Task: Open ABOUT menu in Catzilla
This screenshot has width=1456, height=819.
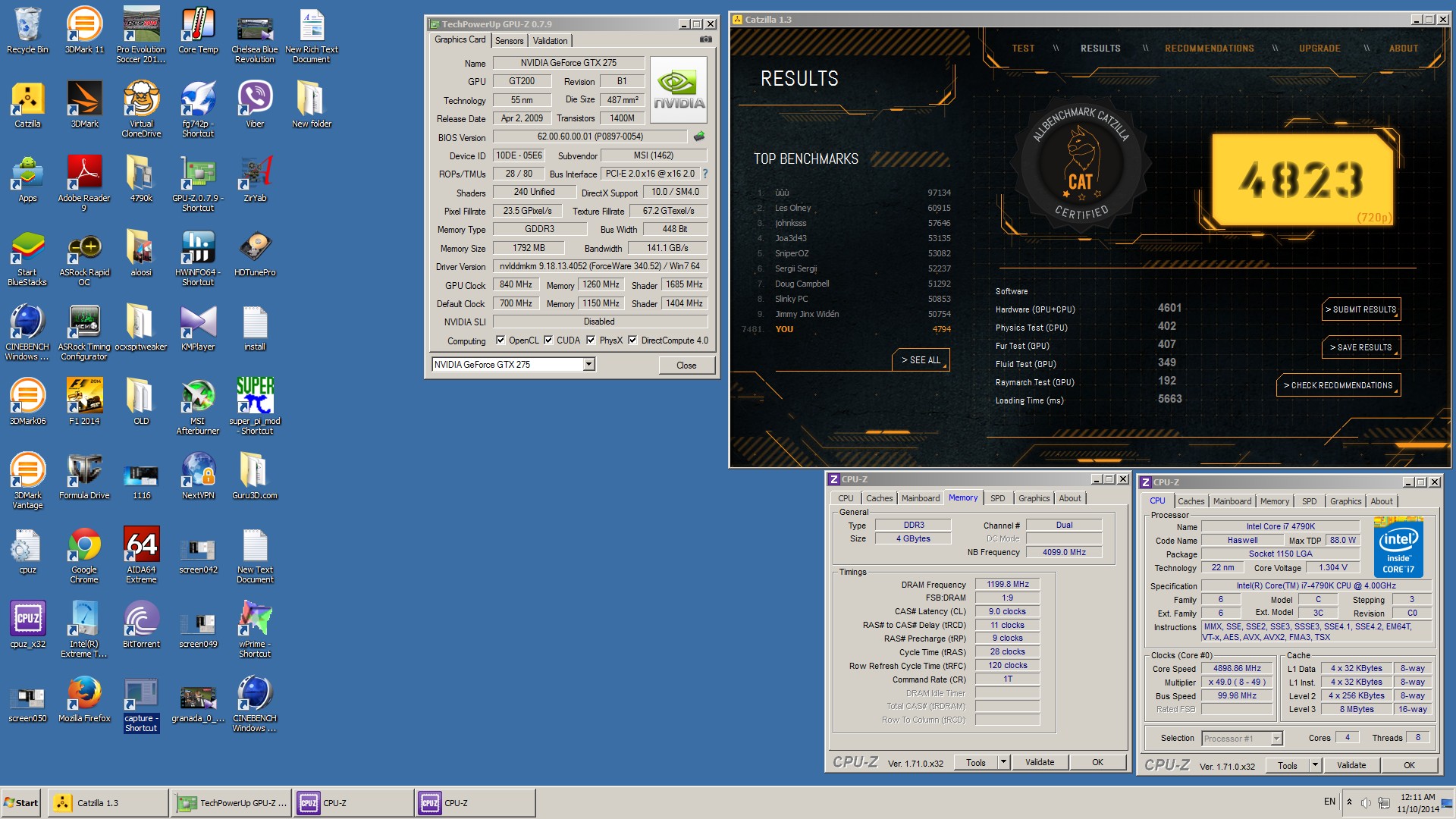Action: coord(1404,49)
